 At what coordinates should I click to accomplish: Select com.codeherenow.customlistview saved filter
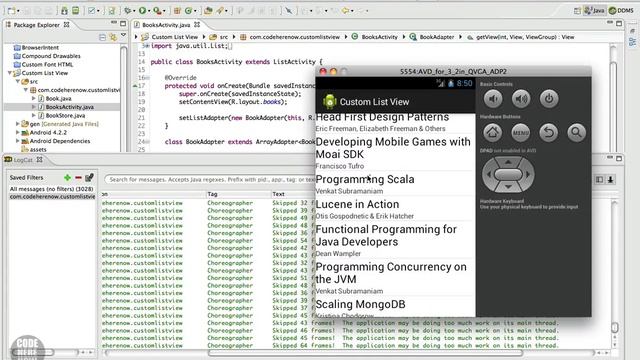(x=52, y=196)
